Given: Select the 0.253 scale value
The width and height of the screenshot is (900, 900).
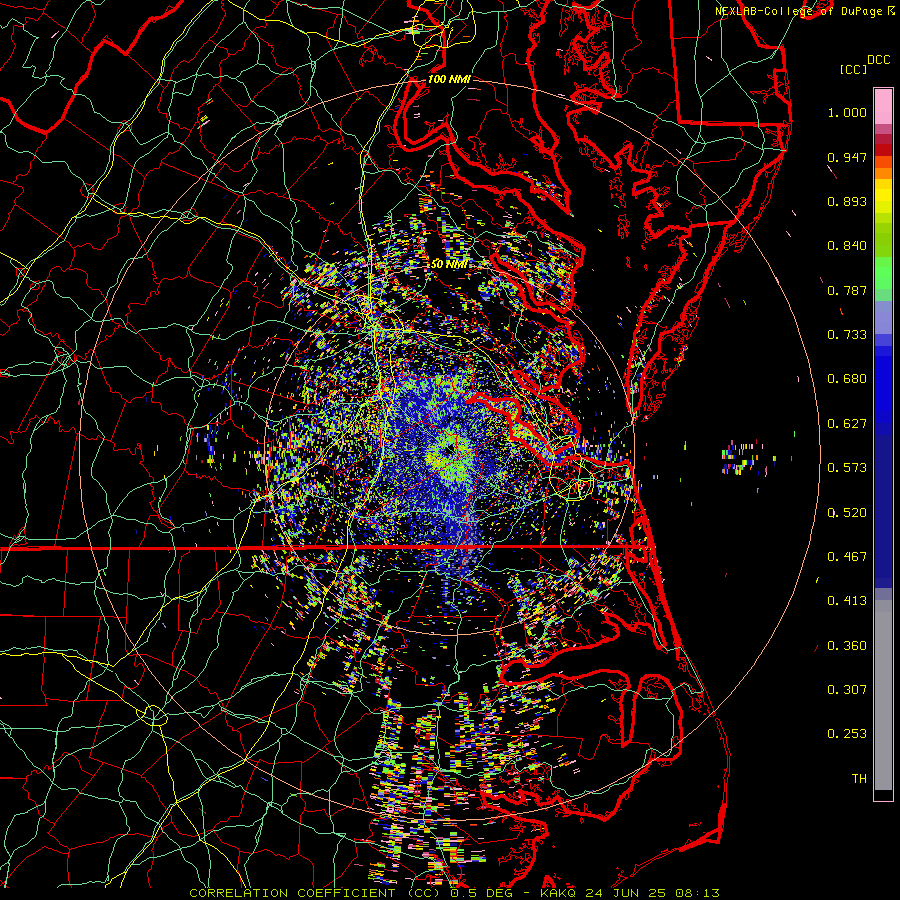Looking at the screenshot, I should [847, 734].
